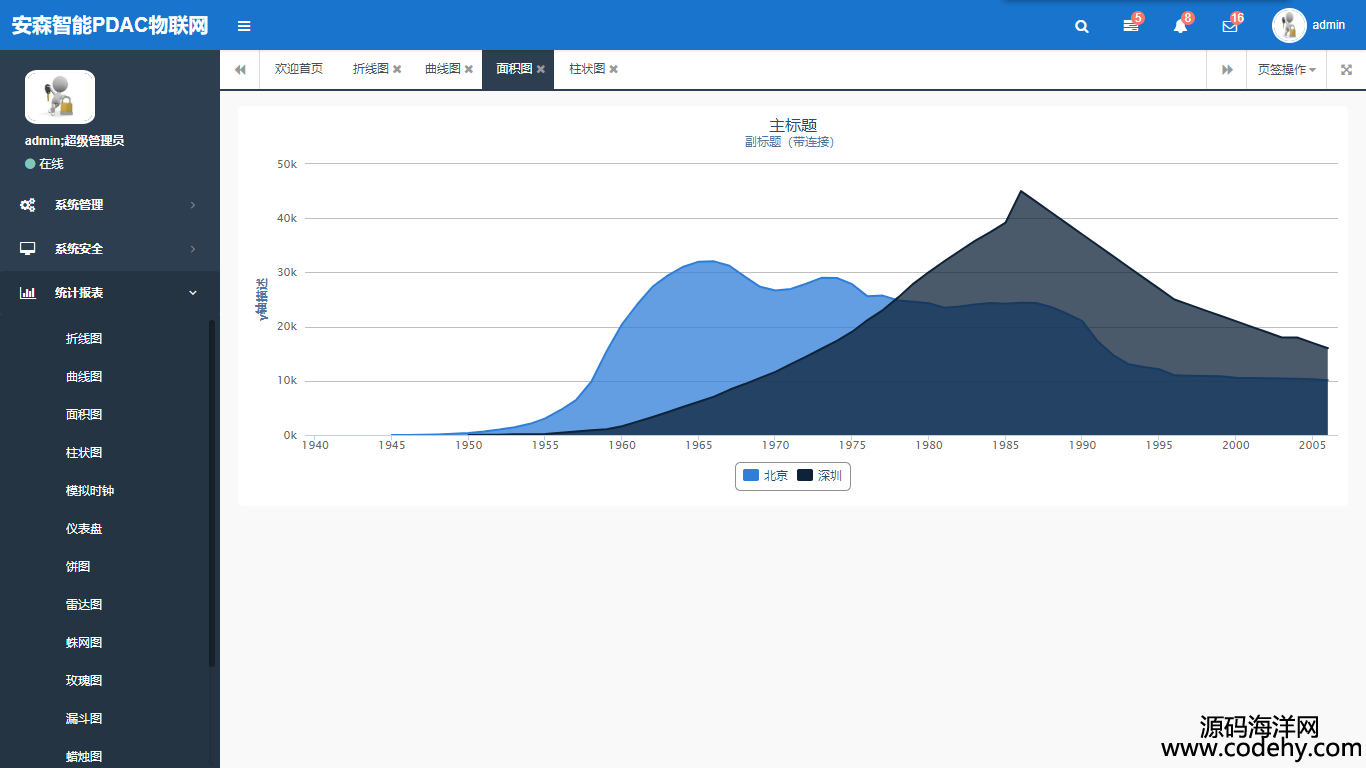1366x768 pixels.
Task: Toggle the 北京 series in the legend
Action: point(766,476)
